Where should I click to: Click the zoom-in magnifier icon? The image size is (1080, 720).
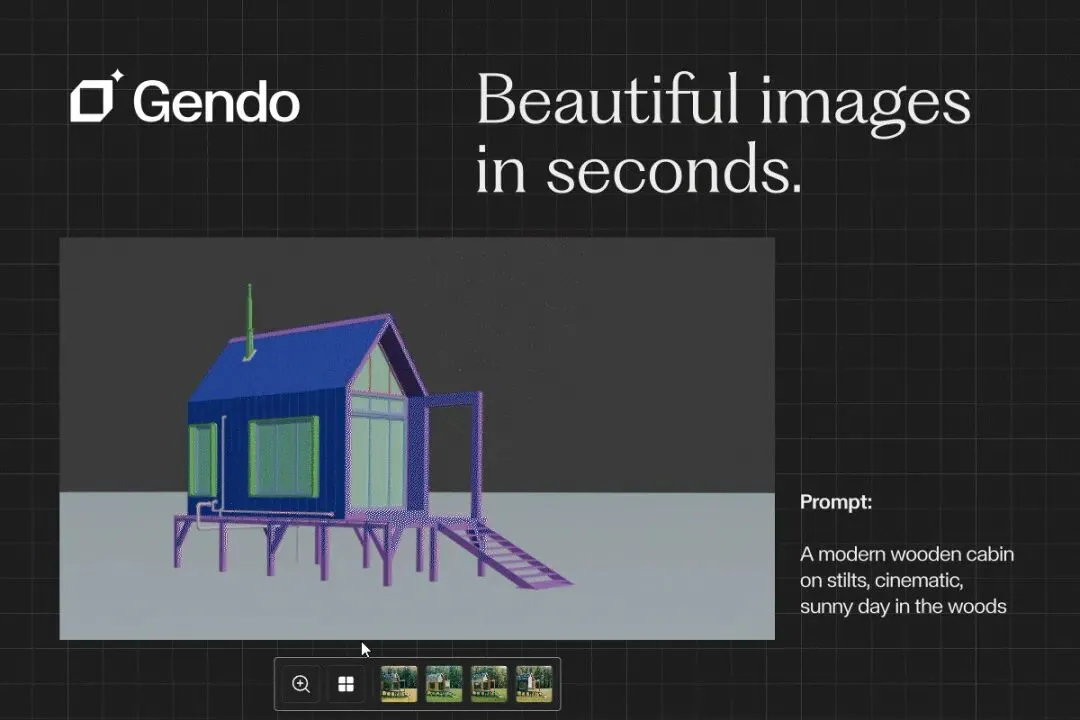(x=301, y=684)
